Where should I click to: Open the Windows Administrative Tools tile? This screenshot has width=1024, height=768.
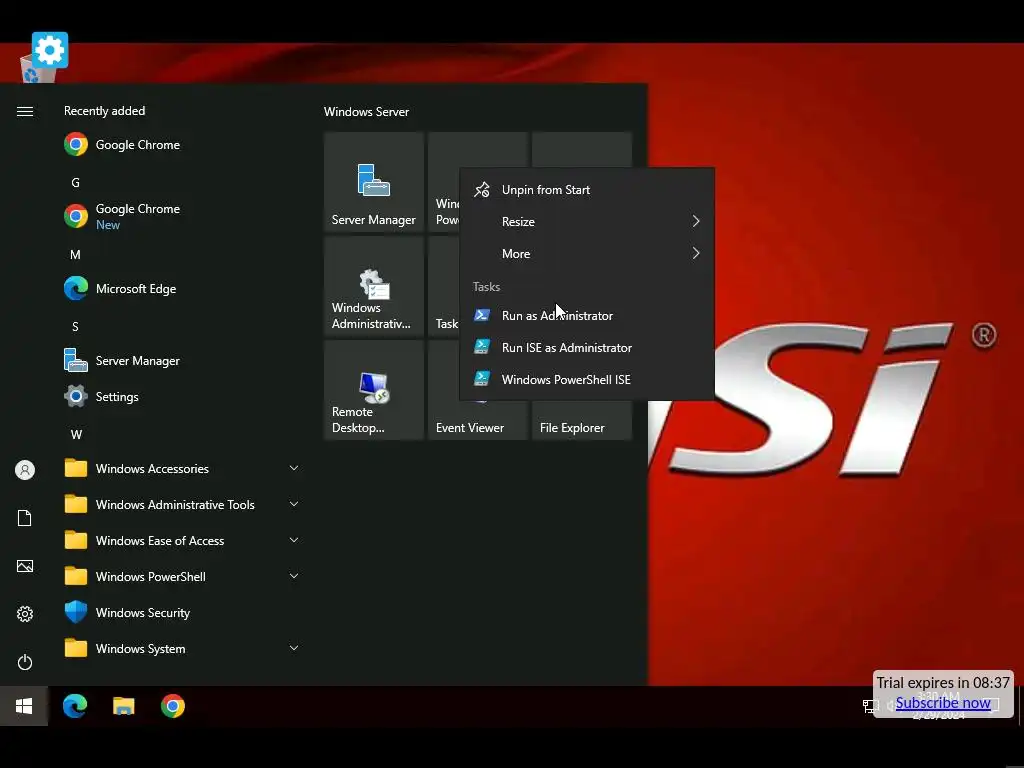(374, 286)
